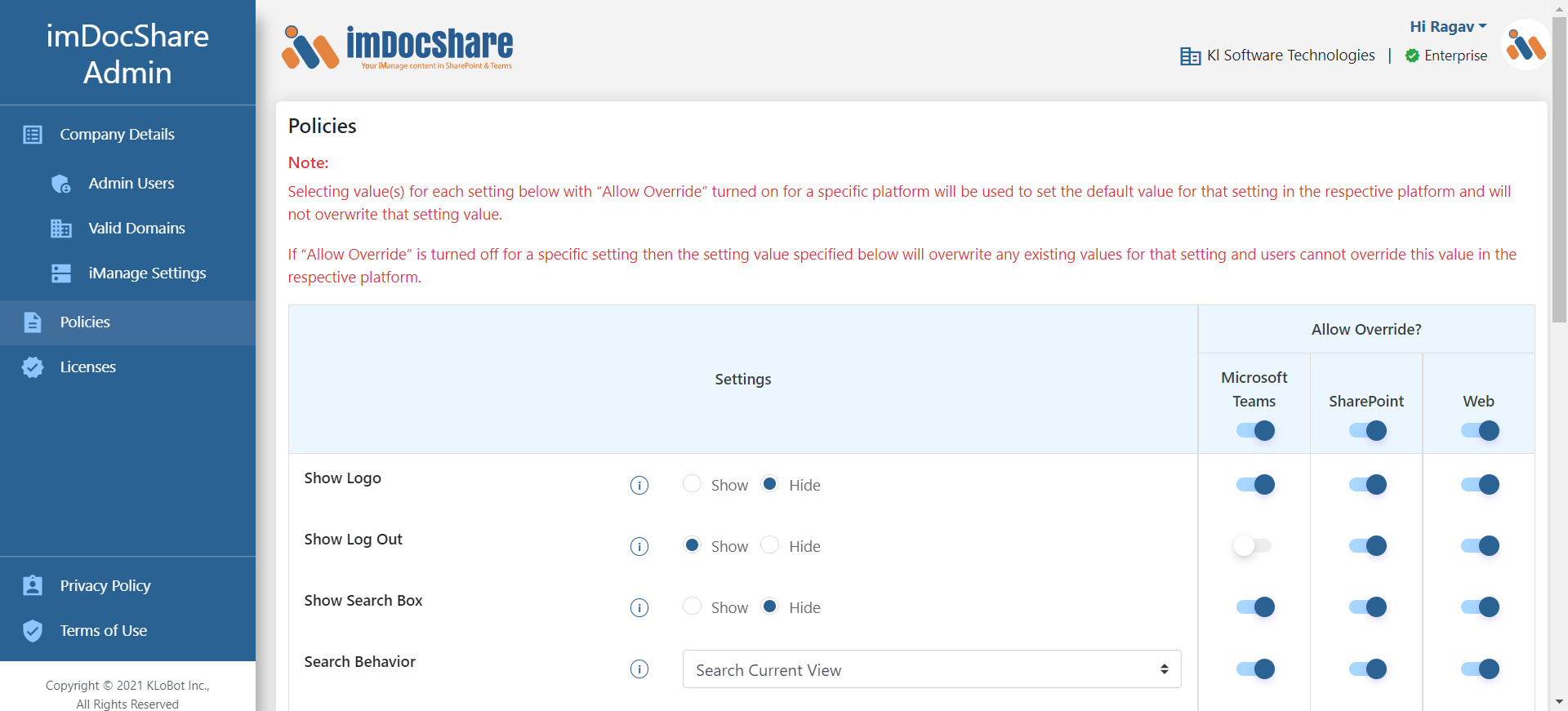Click the Enterprise plan label
This screenshot has height=711, width=1568.
1455,56
